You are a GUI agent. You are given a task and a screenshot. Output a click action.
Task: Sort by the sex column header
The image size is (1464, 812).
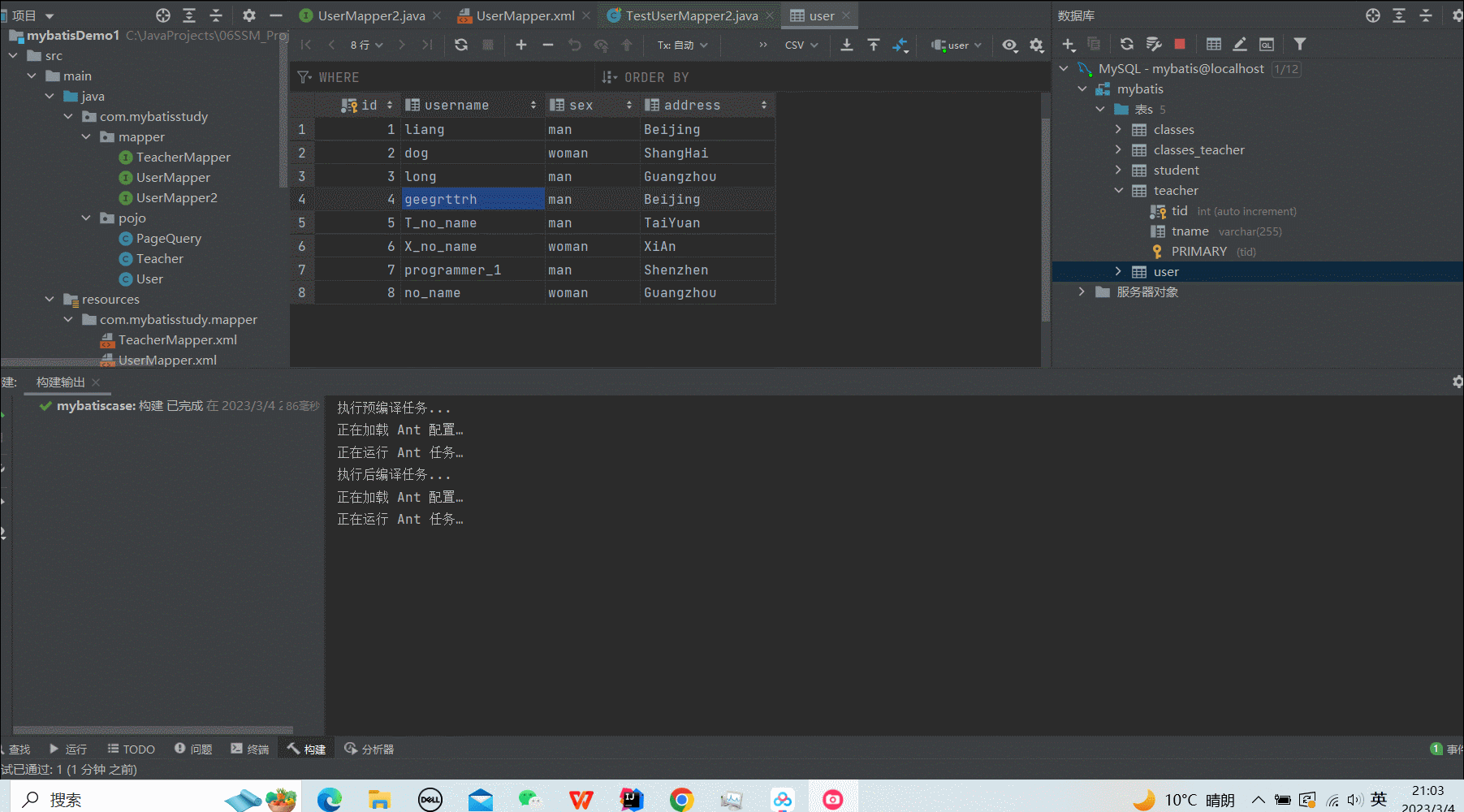(591, 105)
